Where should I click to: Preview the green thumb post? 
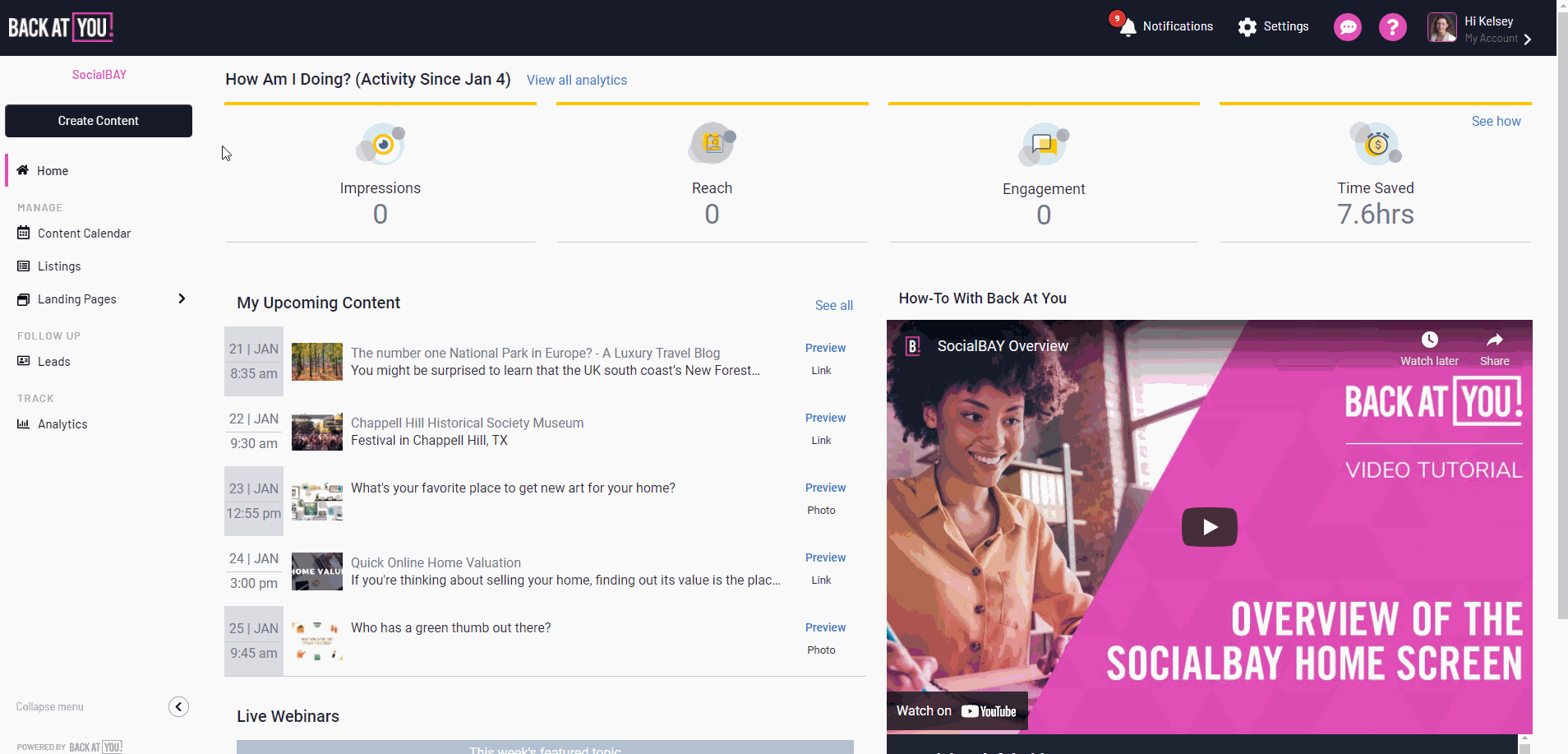click(825, 627)
